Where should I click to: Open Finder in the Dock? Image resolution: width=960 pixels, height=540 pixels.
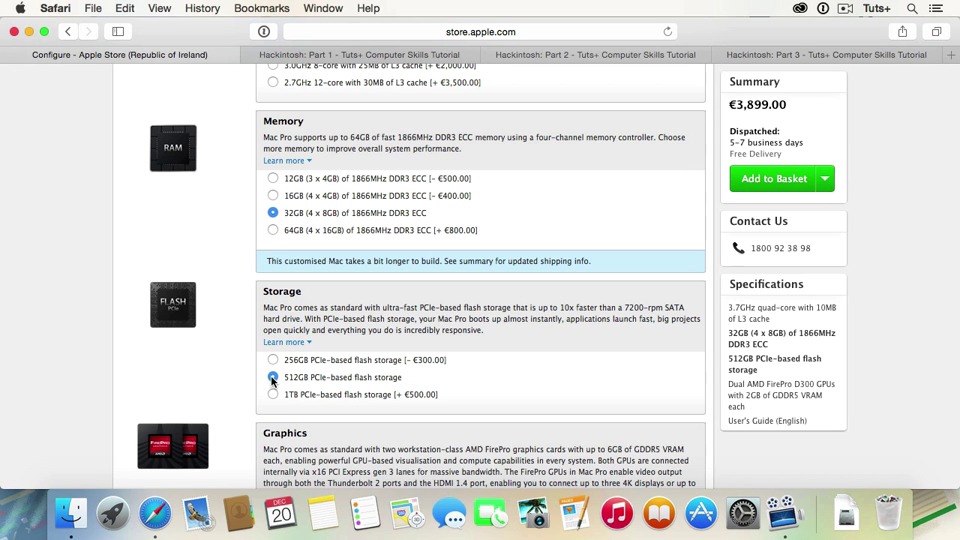tap(71, 513)
